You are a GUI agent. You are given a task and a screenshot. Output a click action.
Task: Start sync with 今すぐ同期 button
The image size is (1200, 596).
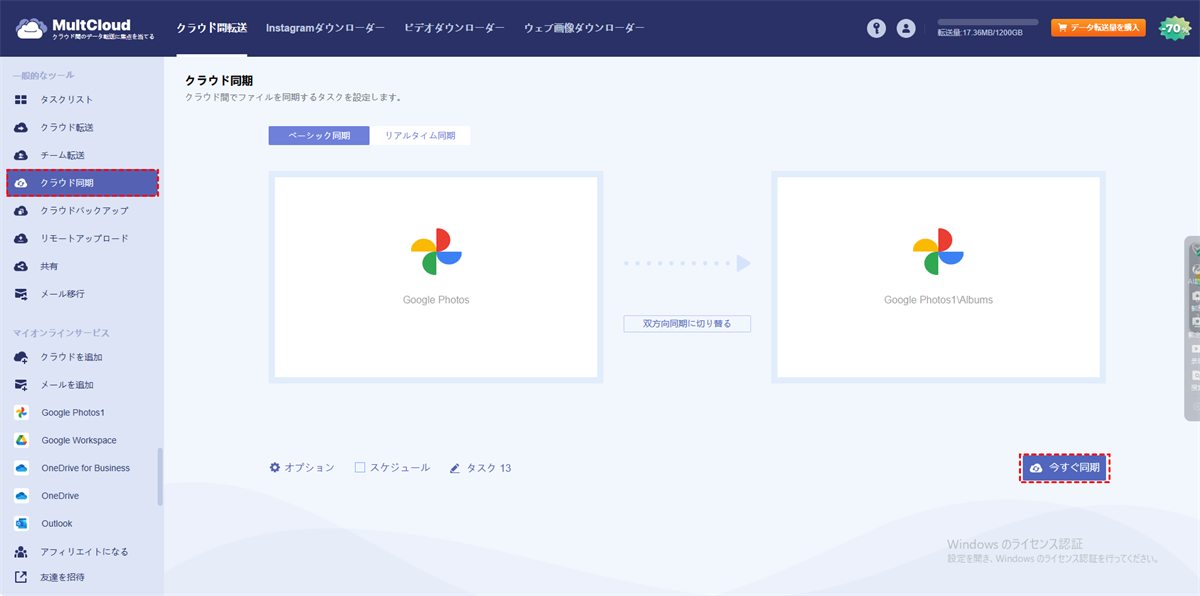pos(1065,468)
